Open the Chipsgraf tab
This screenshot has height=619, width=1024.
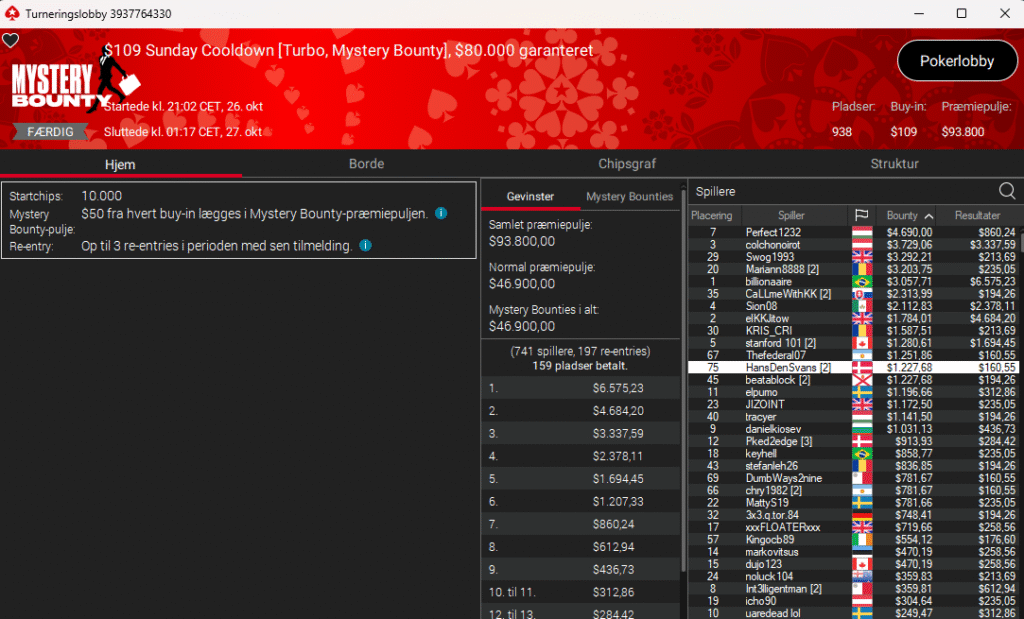(627, 164)
